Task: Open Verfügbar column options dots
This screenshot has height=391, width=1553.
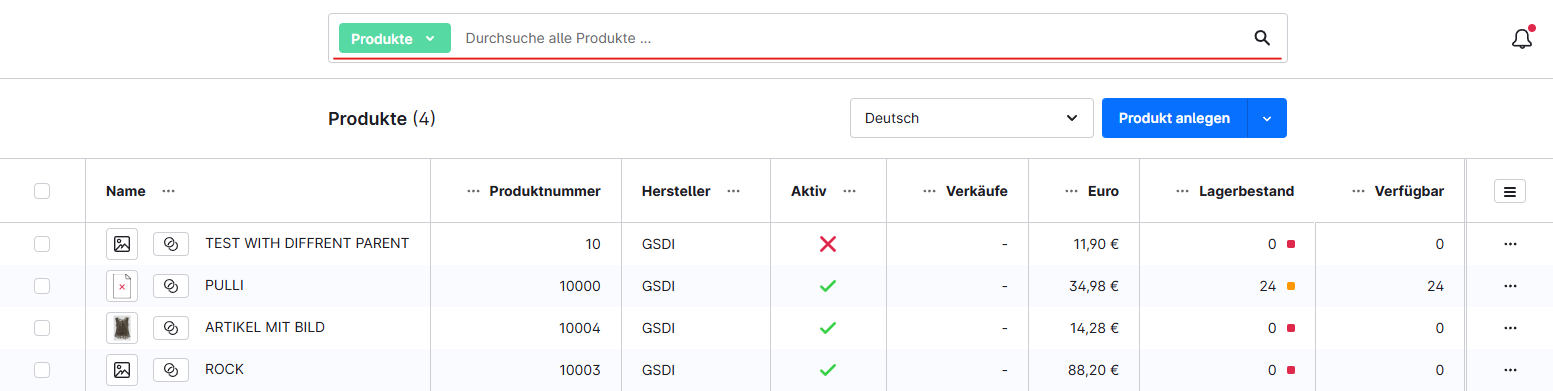Action: [x=1358, y=191]
